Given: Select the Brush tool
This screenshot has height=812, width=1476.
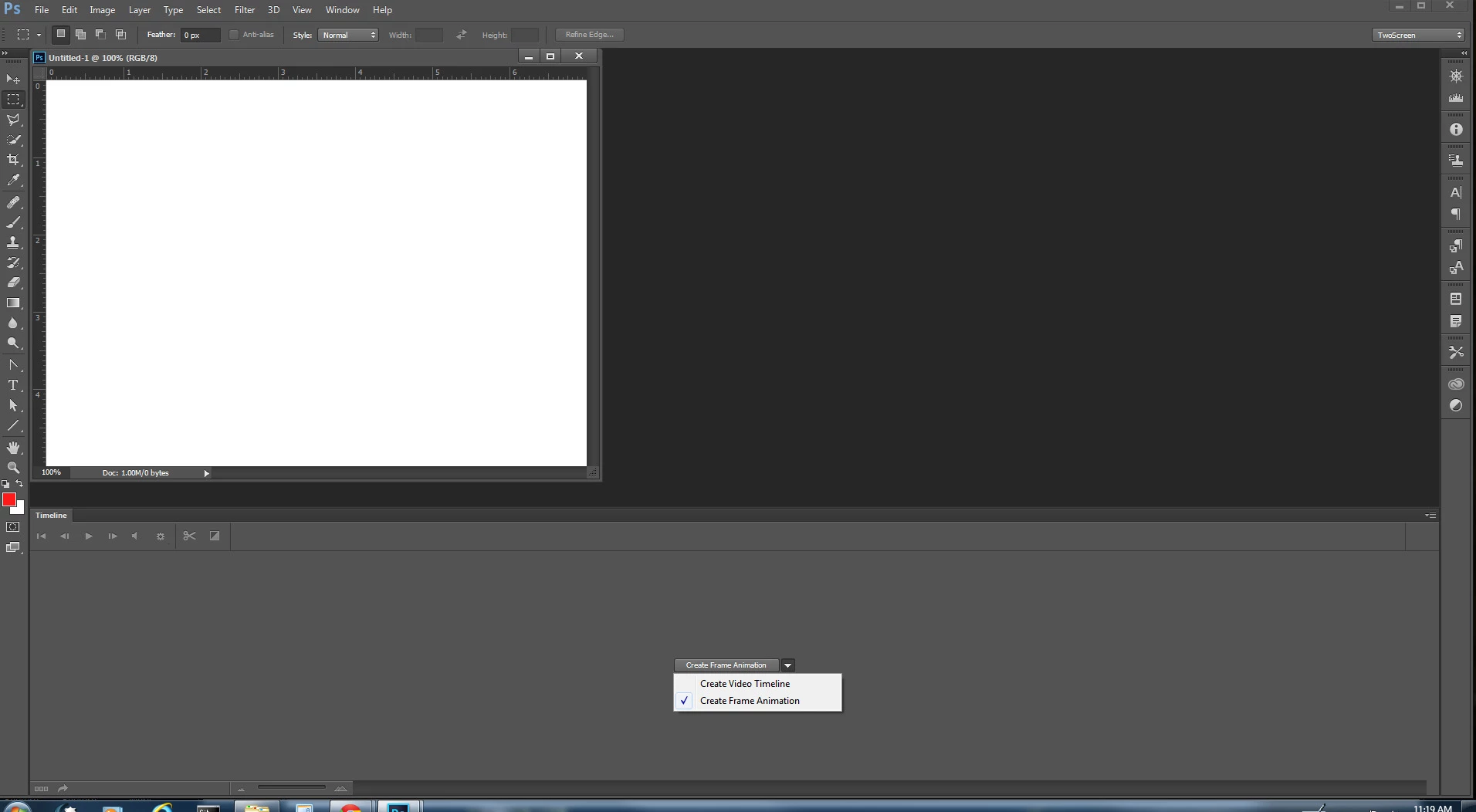Looking at the screenshot, I should coord(13,222).
